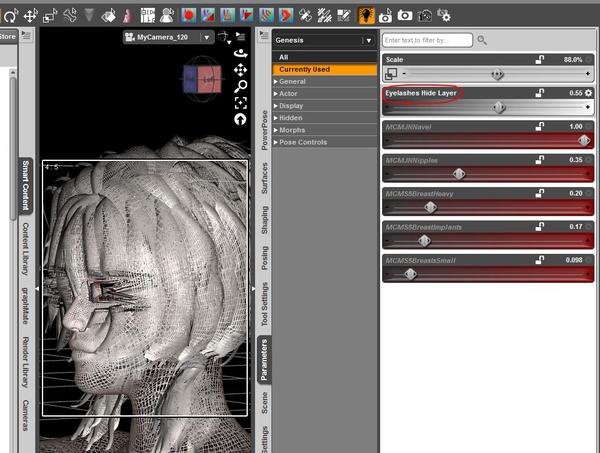Click the view cube in the viewport
The image size is (600, 453).
pos(202,79)
